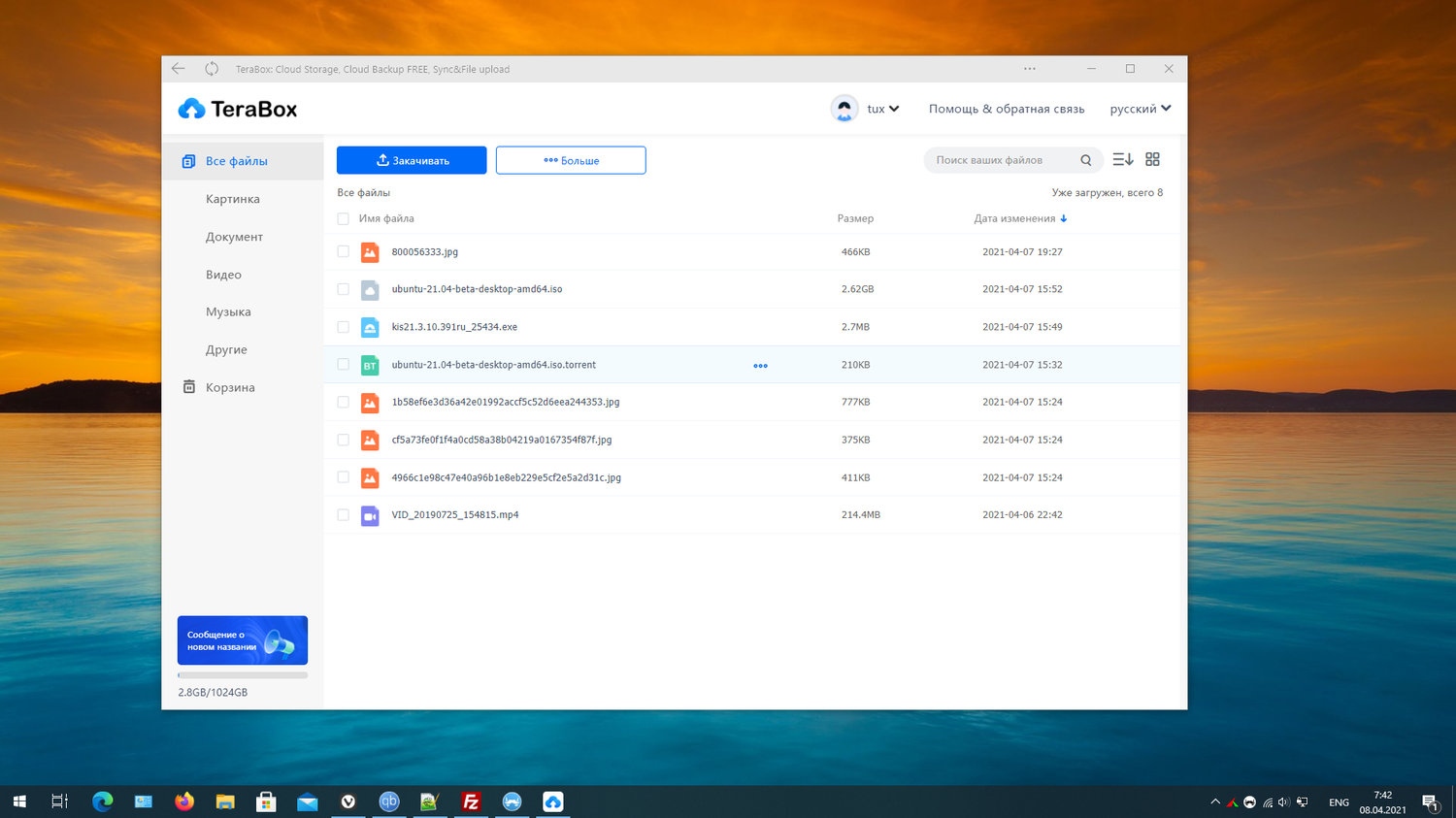Click the TeraBox cloud logo
This screenshot has width=1456, height=818.
click(x=191, y=109)
